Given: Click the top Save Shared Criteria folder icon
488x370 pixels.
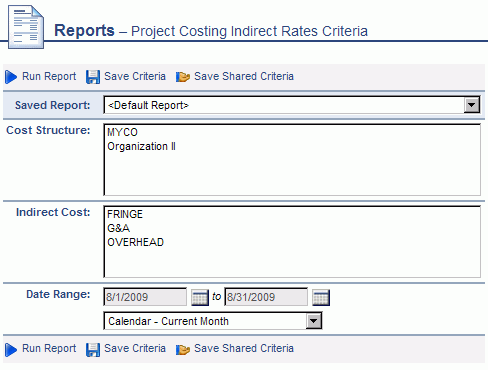Looking at the screenshot, I should (183, 77).
